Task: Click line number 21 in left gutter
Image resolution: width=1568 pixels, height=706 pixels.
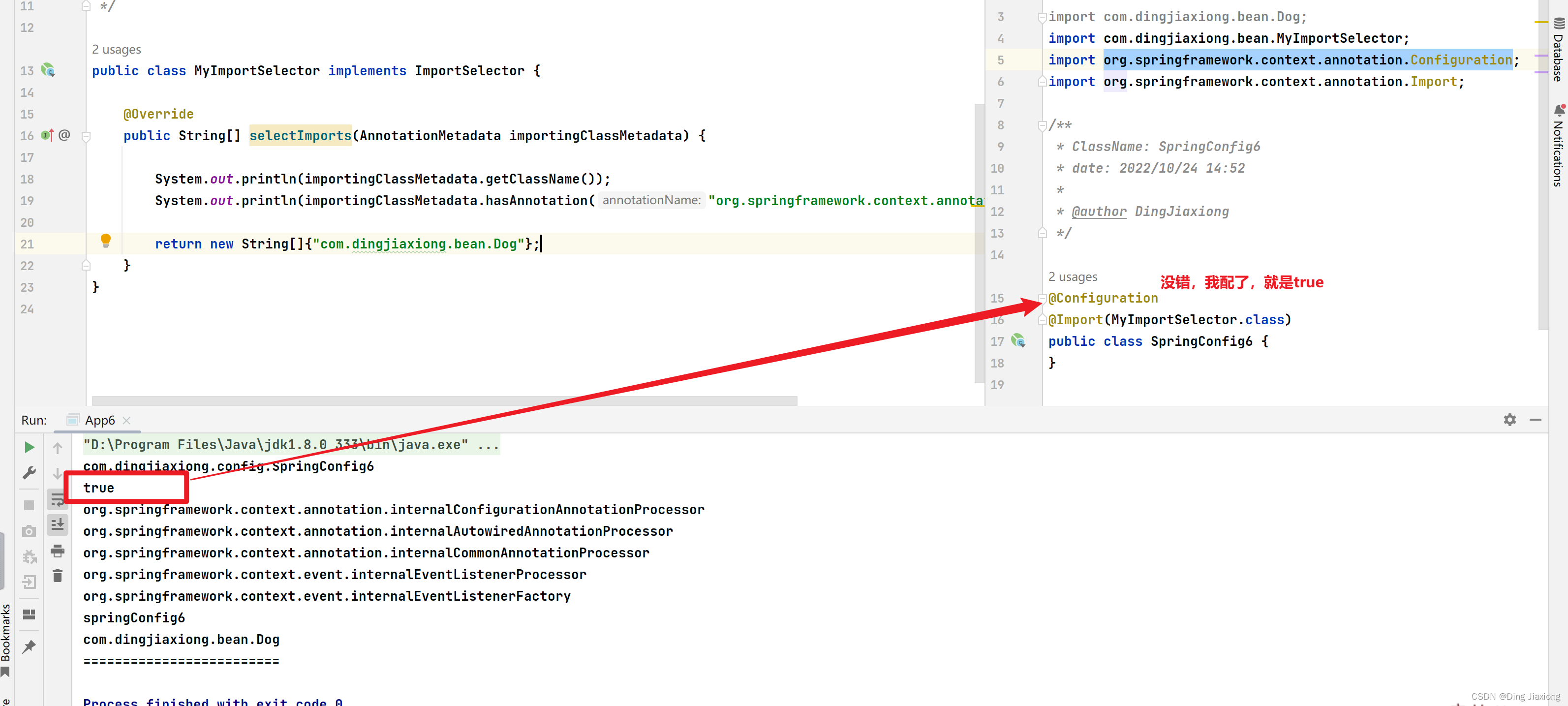Action: (x=27, y=244)
